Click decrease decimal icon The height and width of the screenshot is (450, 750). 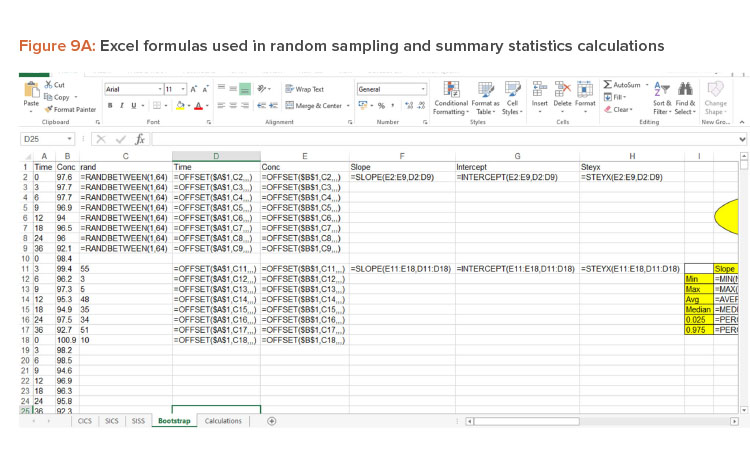point(421,106)
